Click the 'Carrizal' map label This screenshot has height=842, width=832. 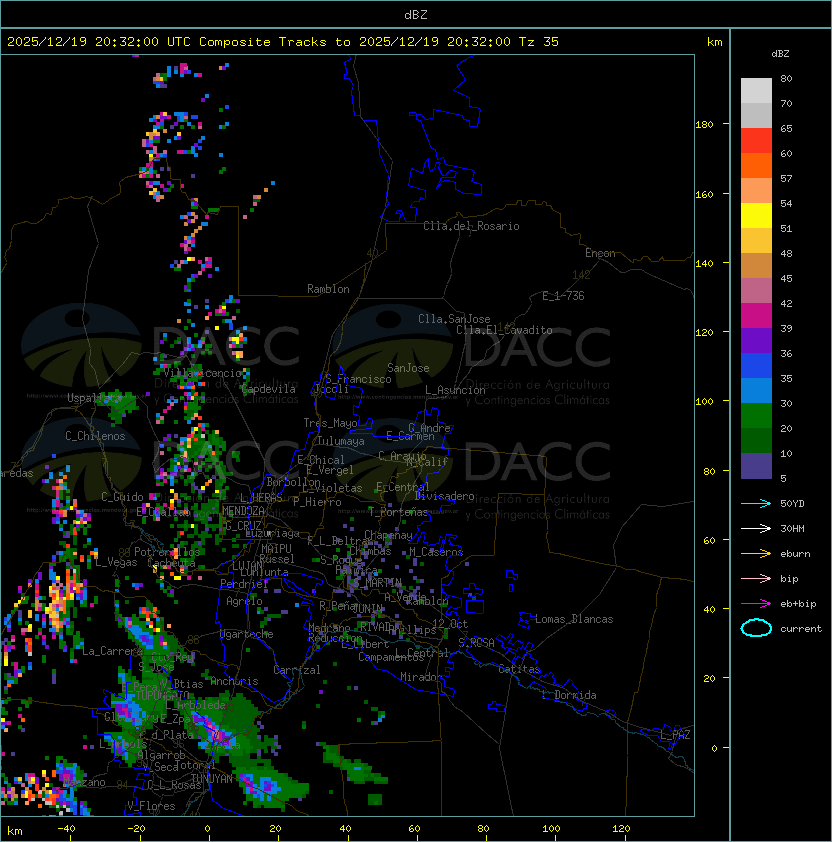pyautogui.click(x=297, y=670)
